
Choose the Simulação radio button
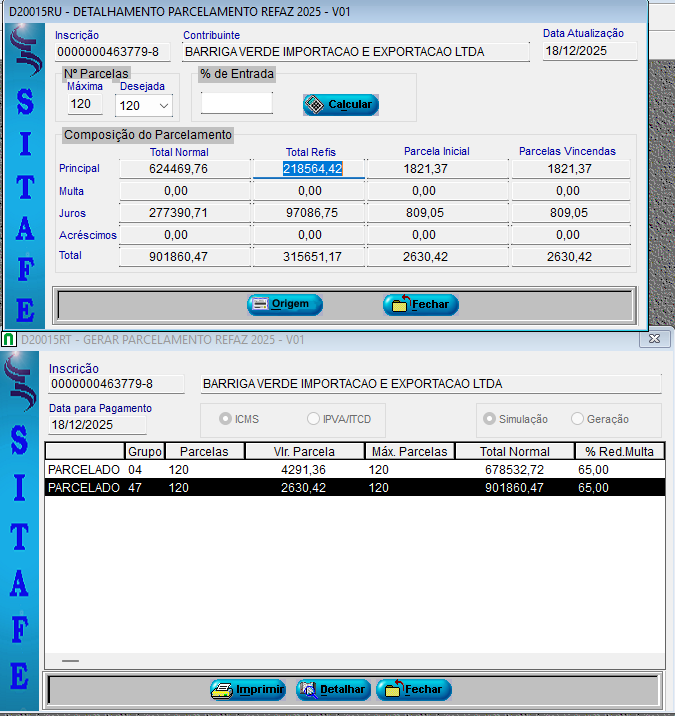pos(490,419)
